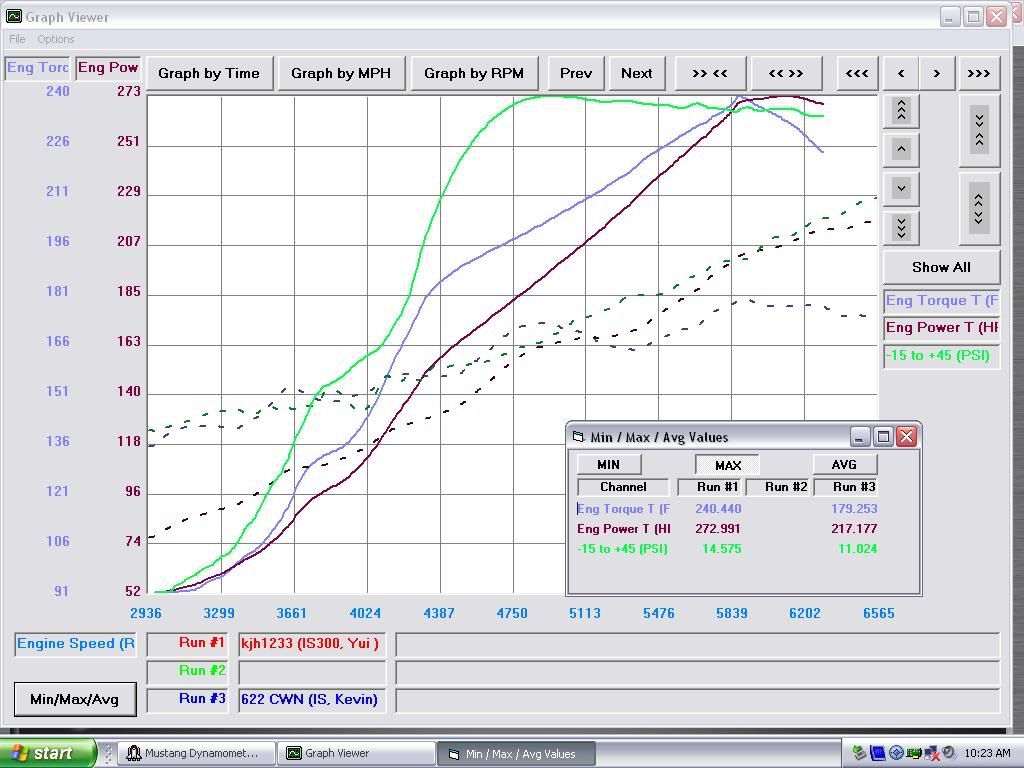Image resolution: width=1024 pixels, height=768 pixels.
Task: Click the Engine Speed axis selector
Action: 75,644
